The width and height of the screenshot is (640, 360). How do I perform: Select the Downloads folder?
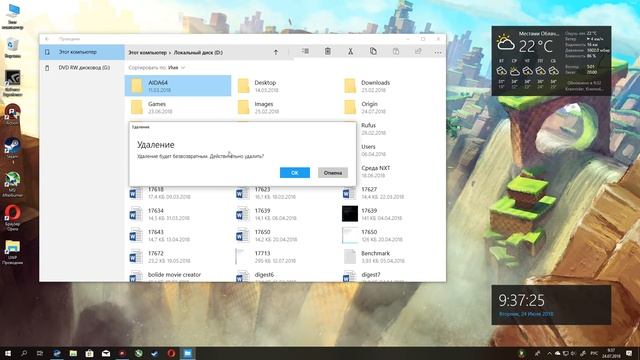391,86
